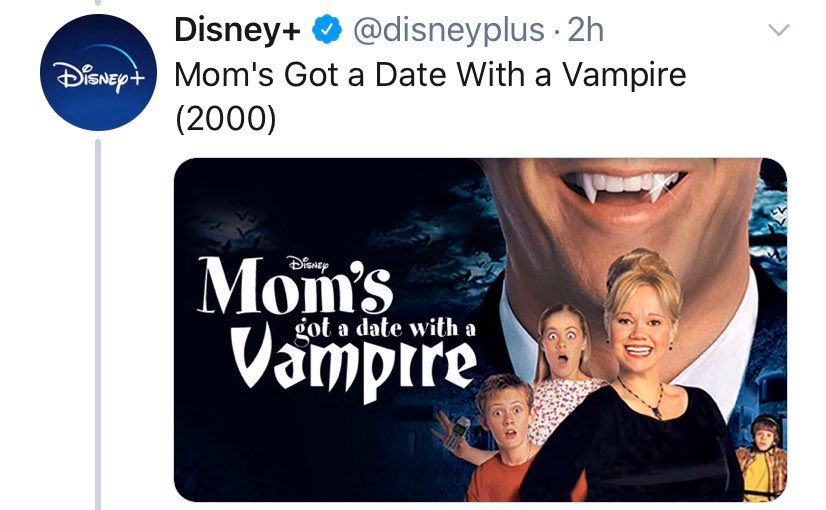Select the tweet text about Vampire (2000)
826x510 pixels.
click(x=430, y=96)
